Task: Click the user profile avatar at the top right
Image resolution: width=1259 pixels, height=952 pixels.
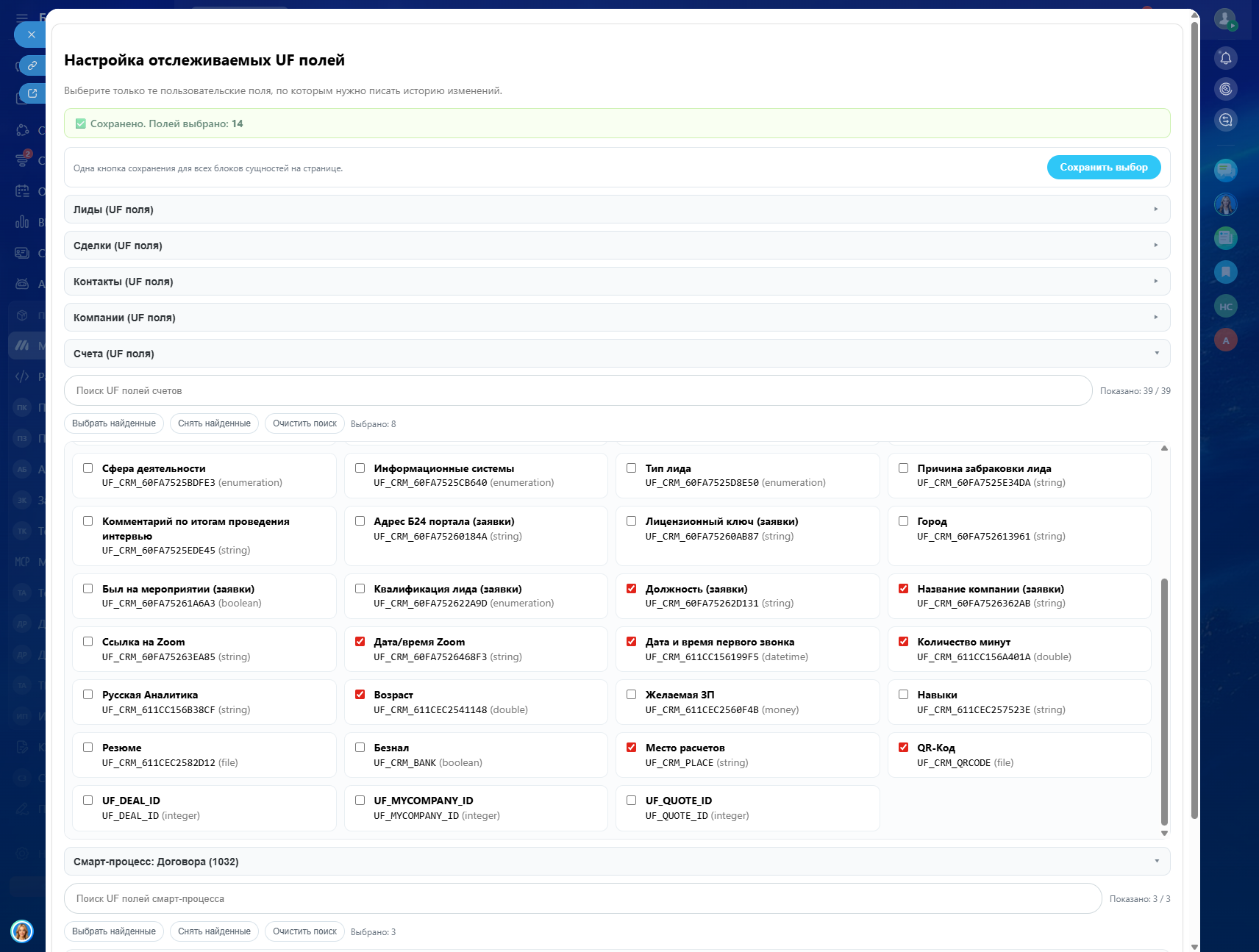Action: click(1224, 19)
